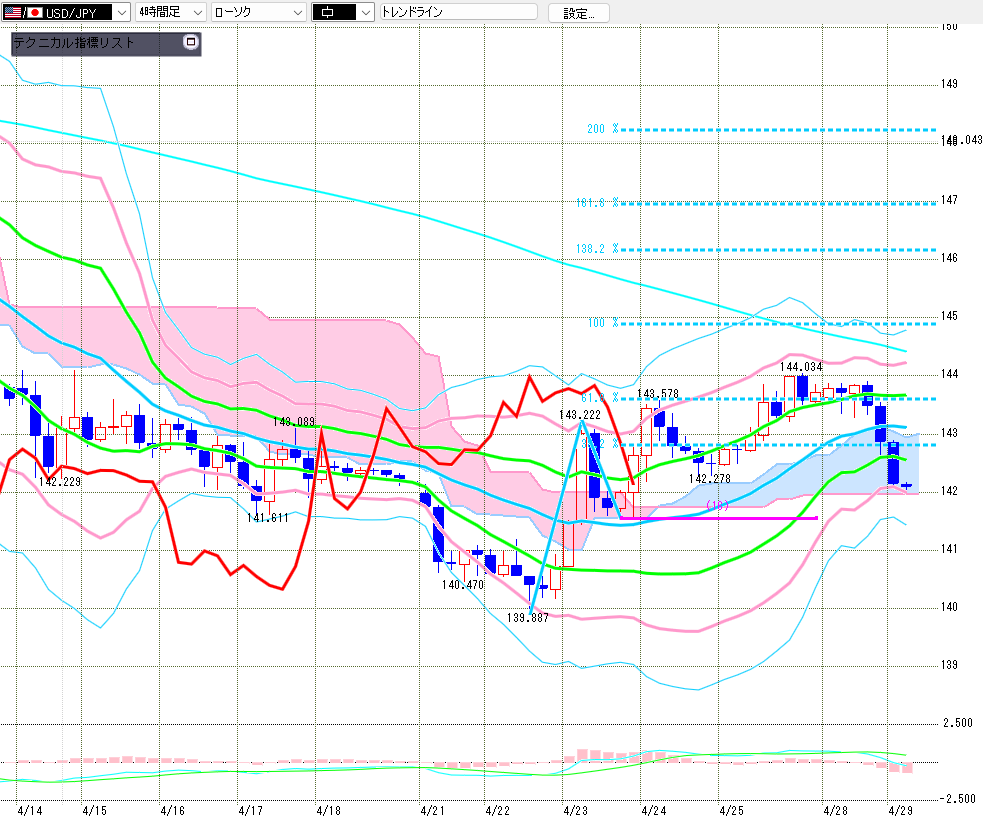Click the 141.611 price label
Viewport: 983px width, 821px height.
pos(268,518)
